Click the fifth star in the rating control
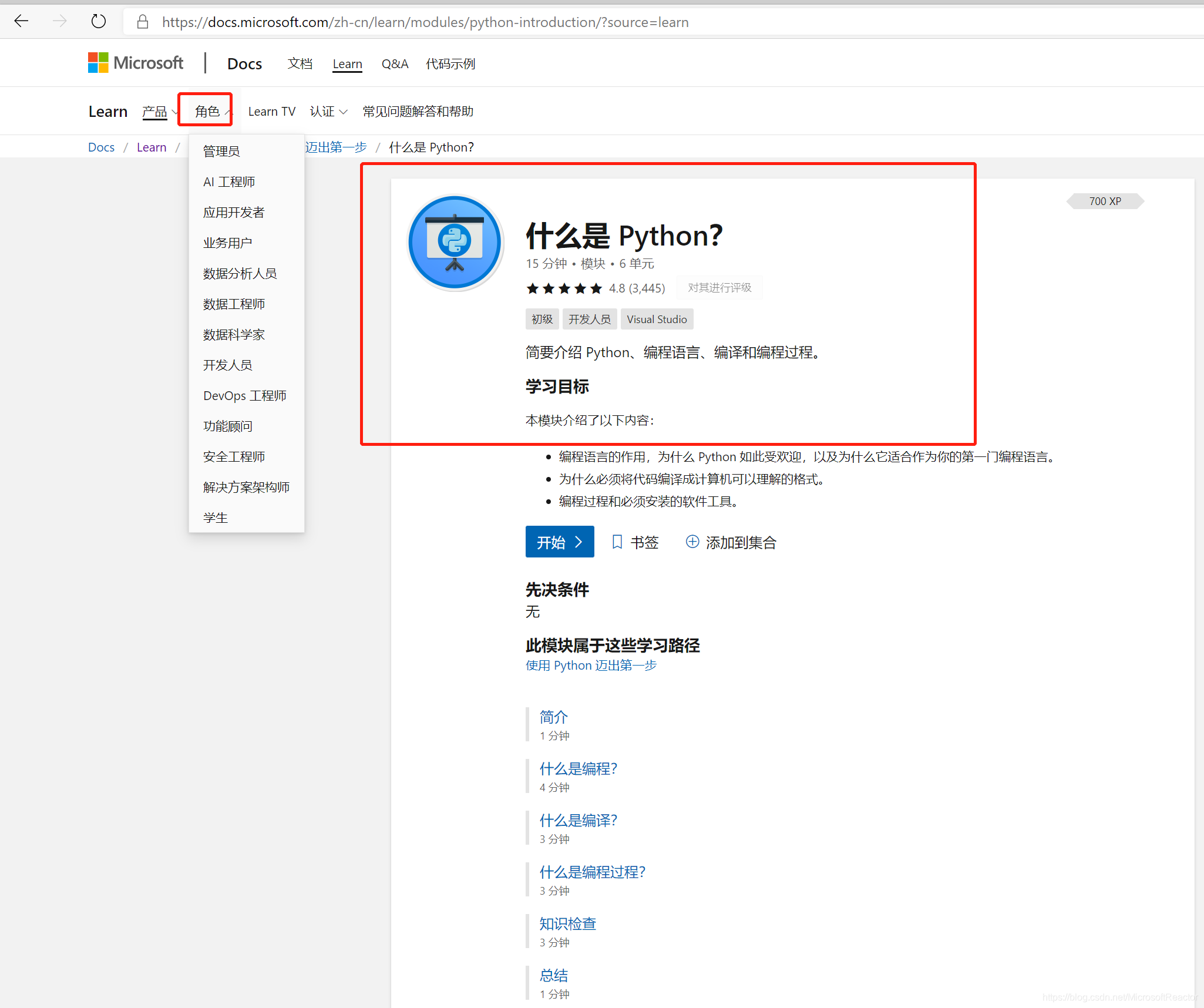The height and width of the screenshot is (1008, 1204). pos(596,288)
